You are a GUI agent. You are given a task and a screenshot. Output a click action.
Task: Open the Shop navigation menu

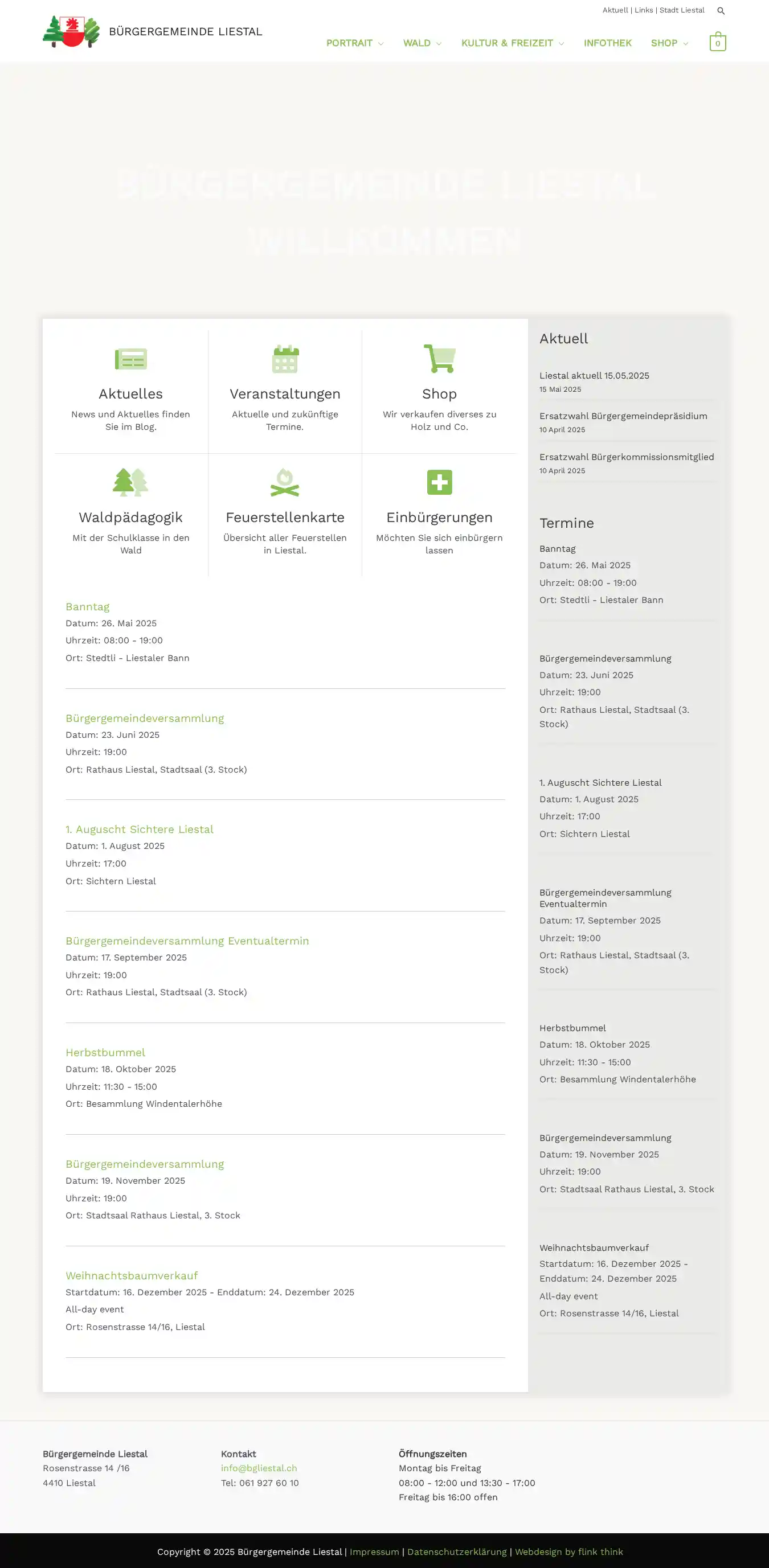pos(669,43)
